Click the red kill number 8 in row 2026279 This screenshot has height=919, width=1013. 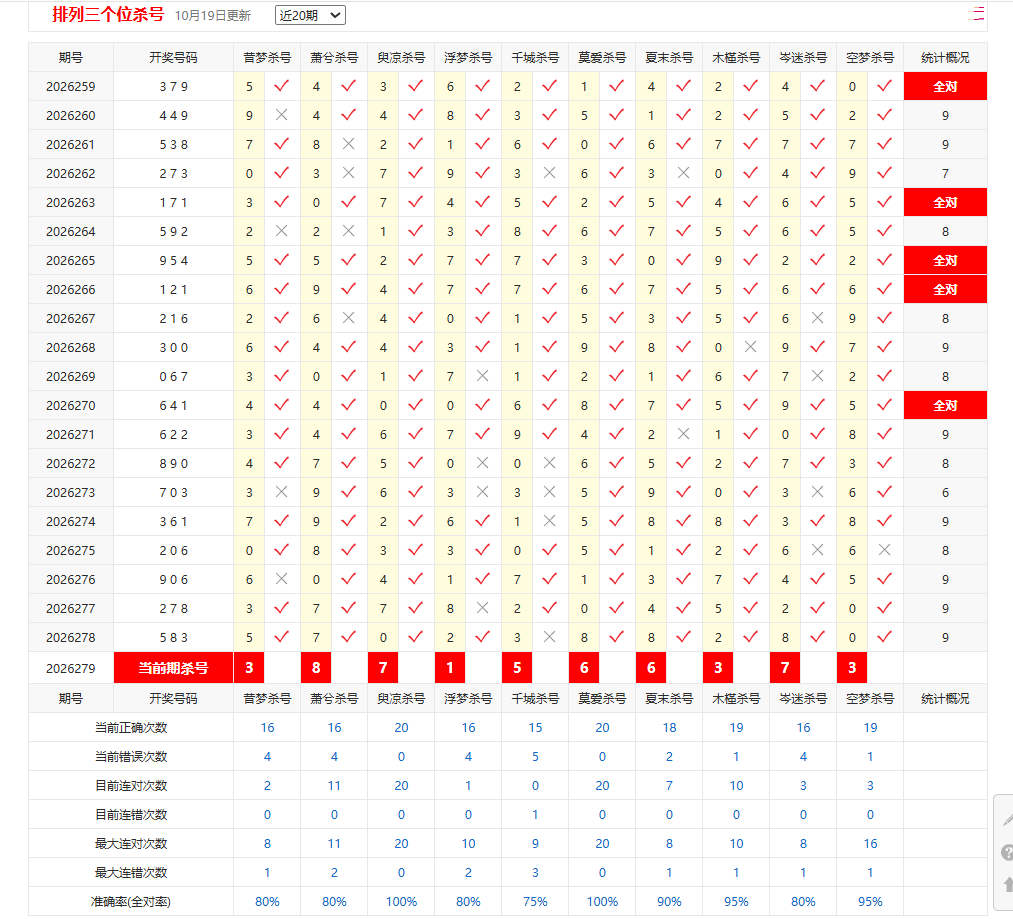[316, 668]
